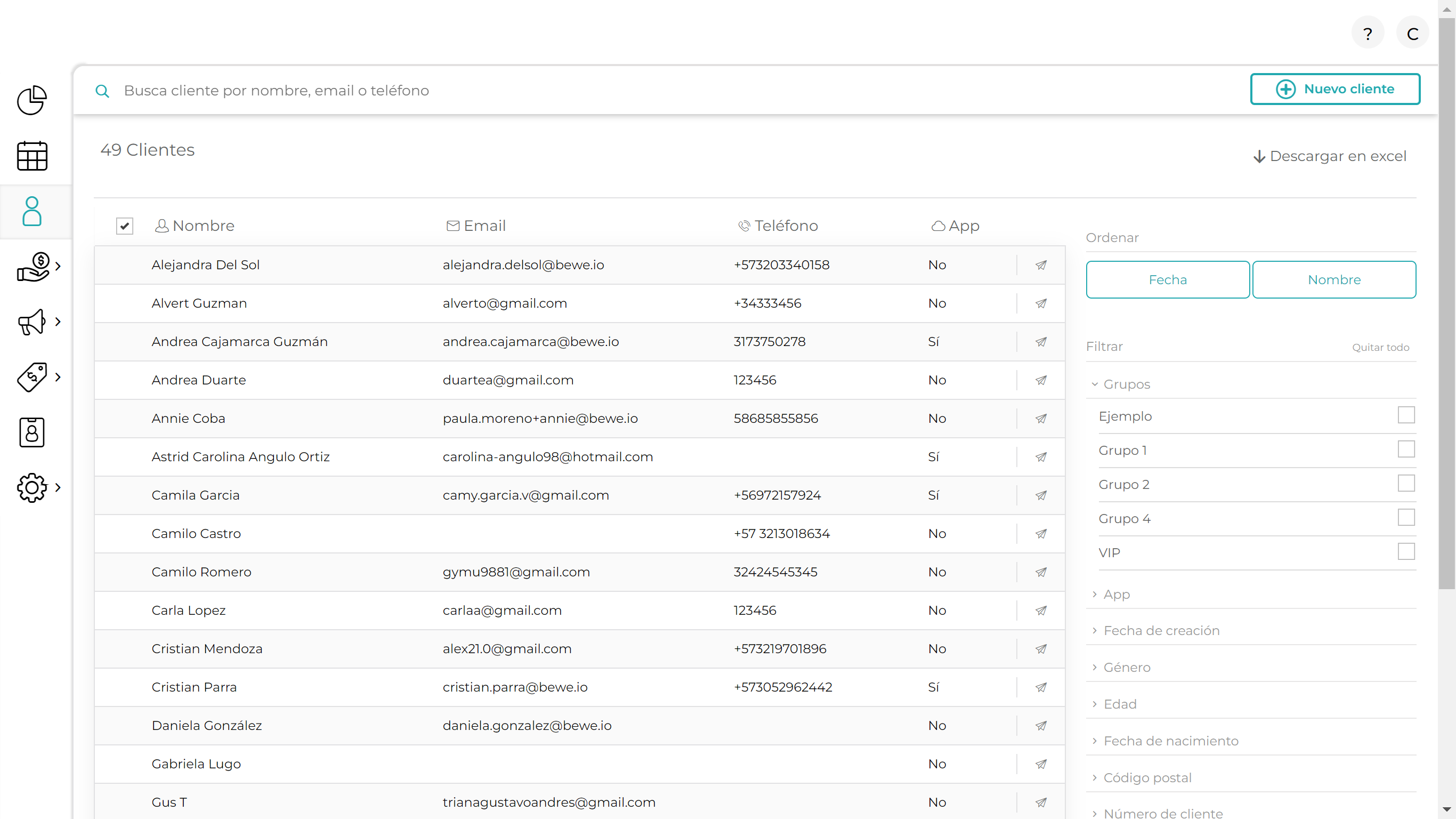Send message to Camila Garcia
This screenshot has height=819, width=1456.
click(1041, 495)
